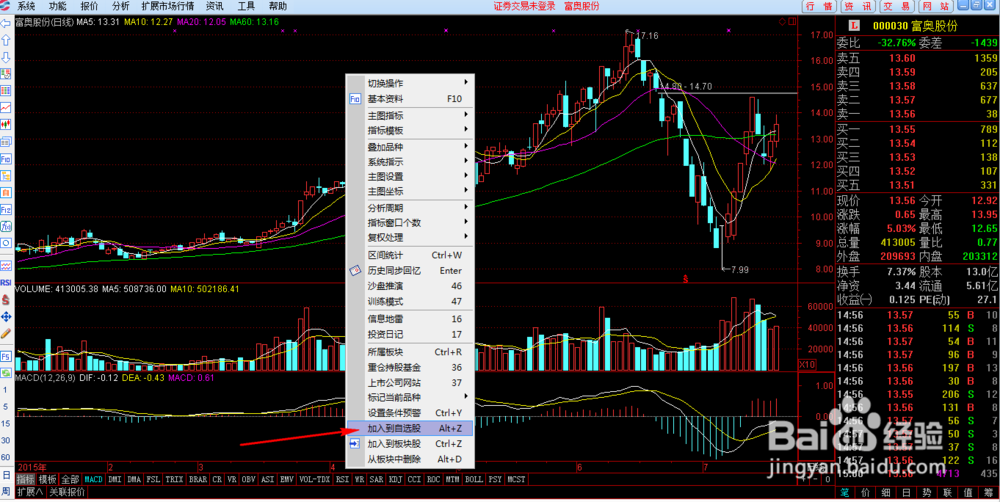The width and height of the screenshot is (1000, 502).
Task: Select daily 日 period in left sidebar
Action: (x=6, y=475)
